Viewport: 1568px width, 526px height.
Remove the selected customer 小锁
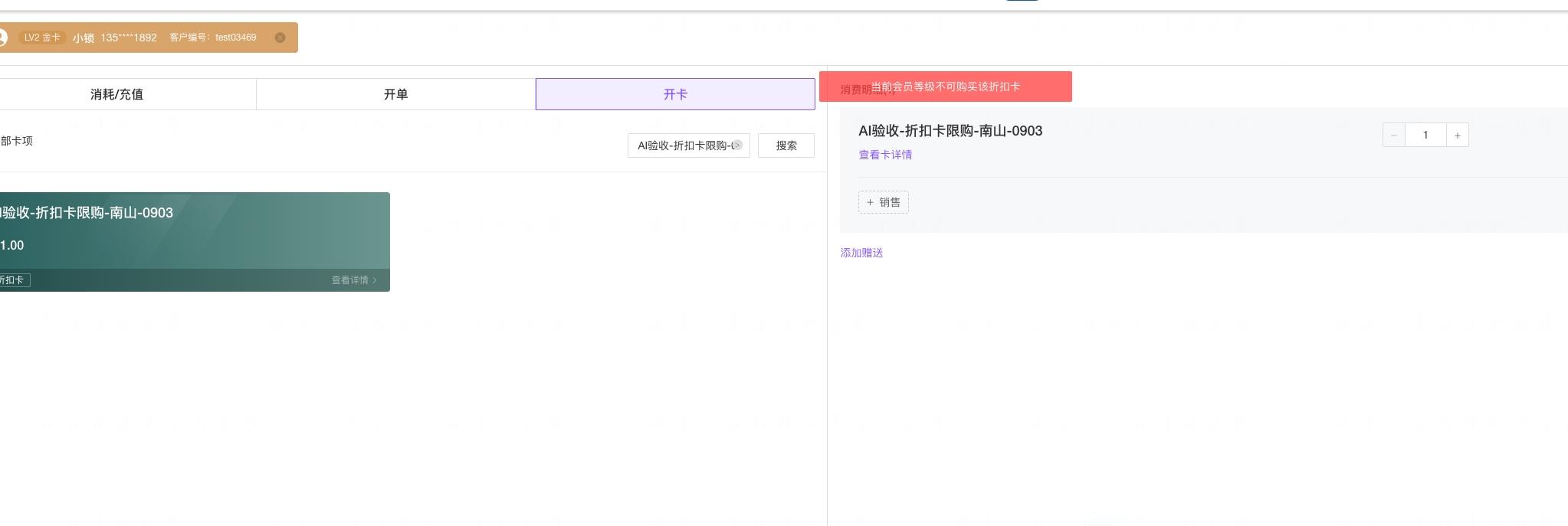pyautogui.click(x=280, y=38)
